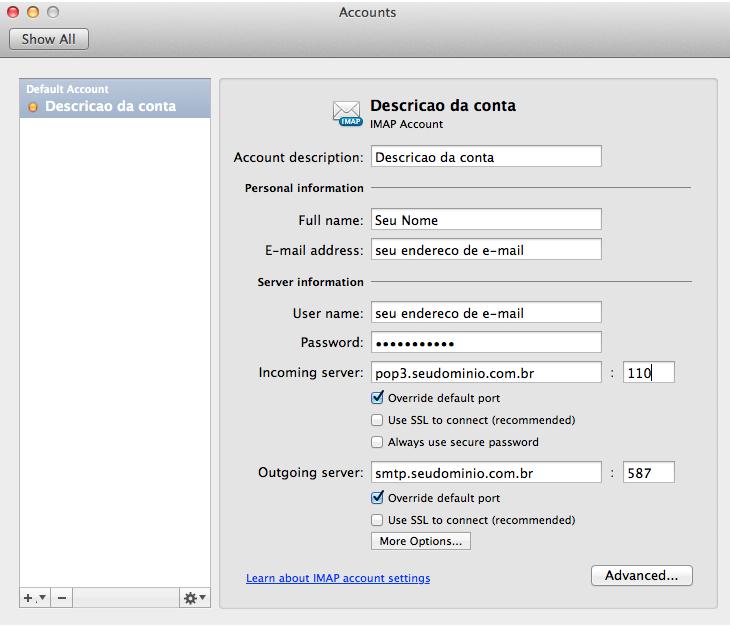The image size is (730, 626).
Task: Enable SSL for outgoing server
Action: 377,520
